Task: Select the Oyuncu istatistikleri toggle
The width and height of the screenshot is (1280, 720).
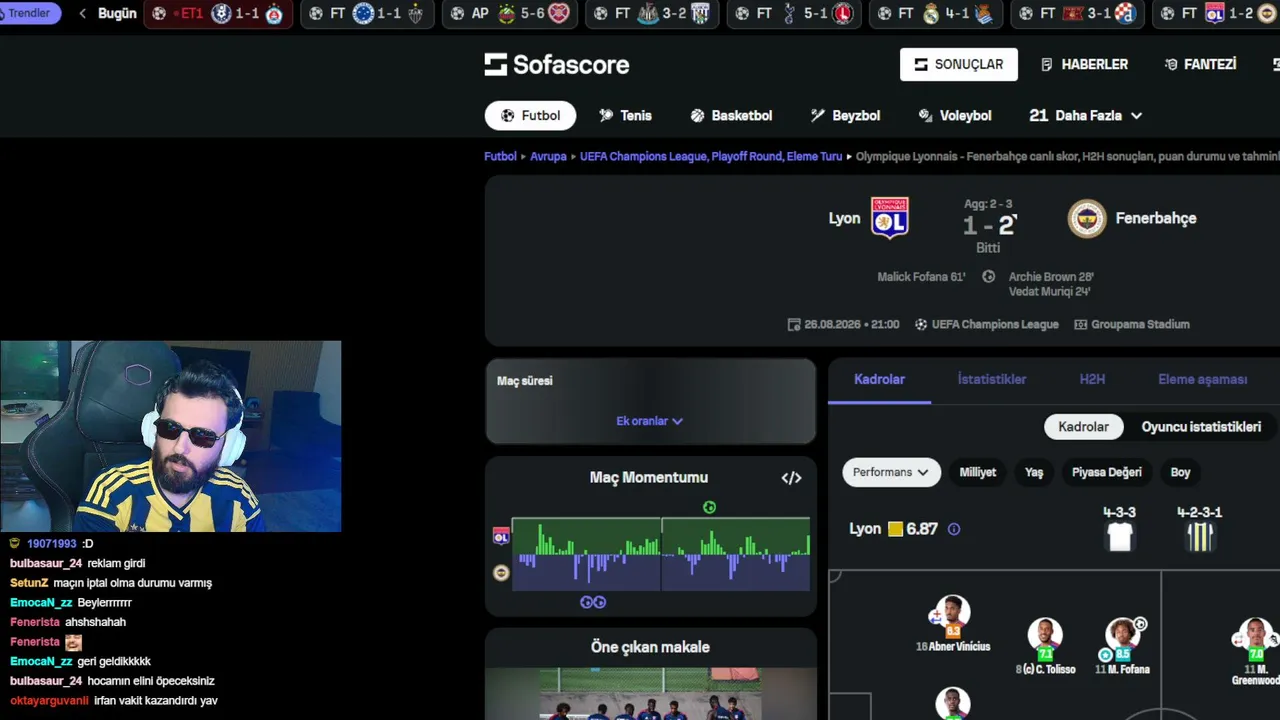Action: (1201, 427)
